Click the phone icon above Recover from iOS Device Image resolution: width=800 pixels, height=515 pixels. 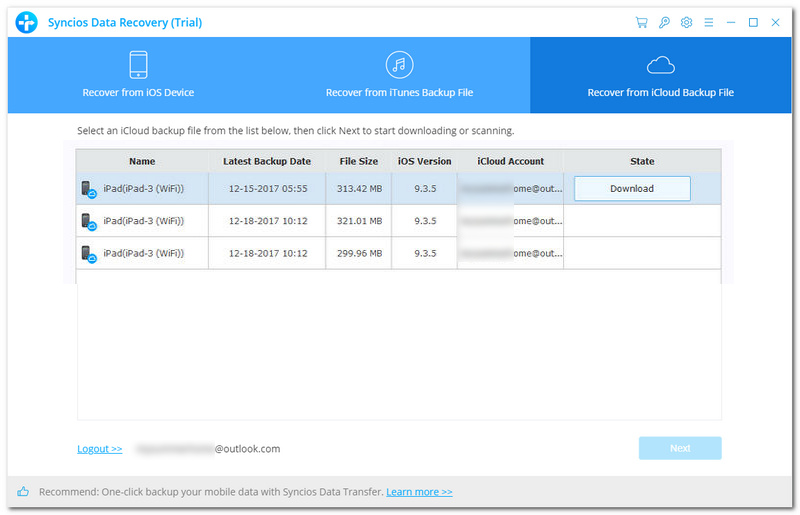point(138,65)
